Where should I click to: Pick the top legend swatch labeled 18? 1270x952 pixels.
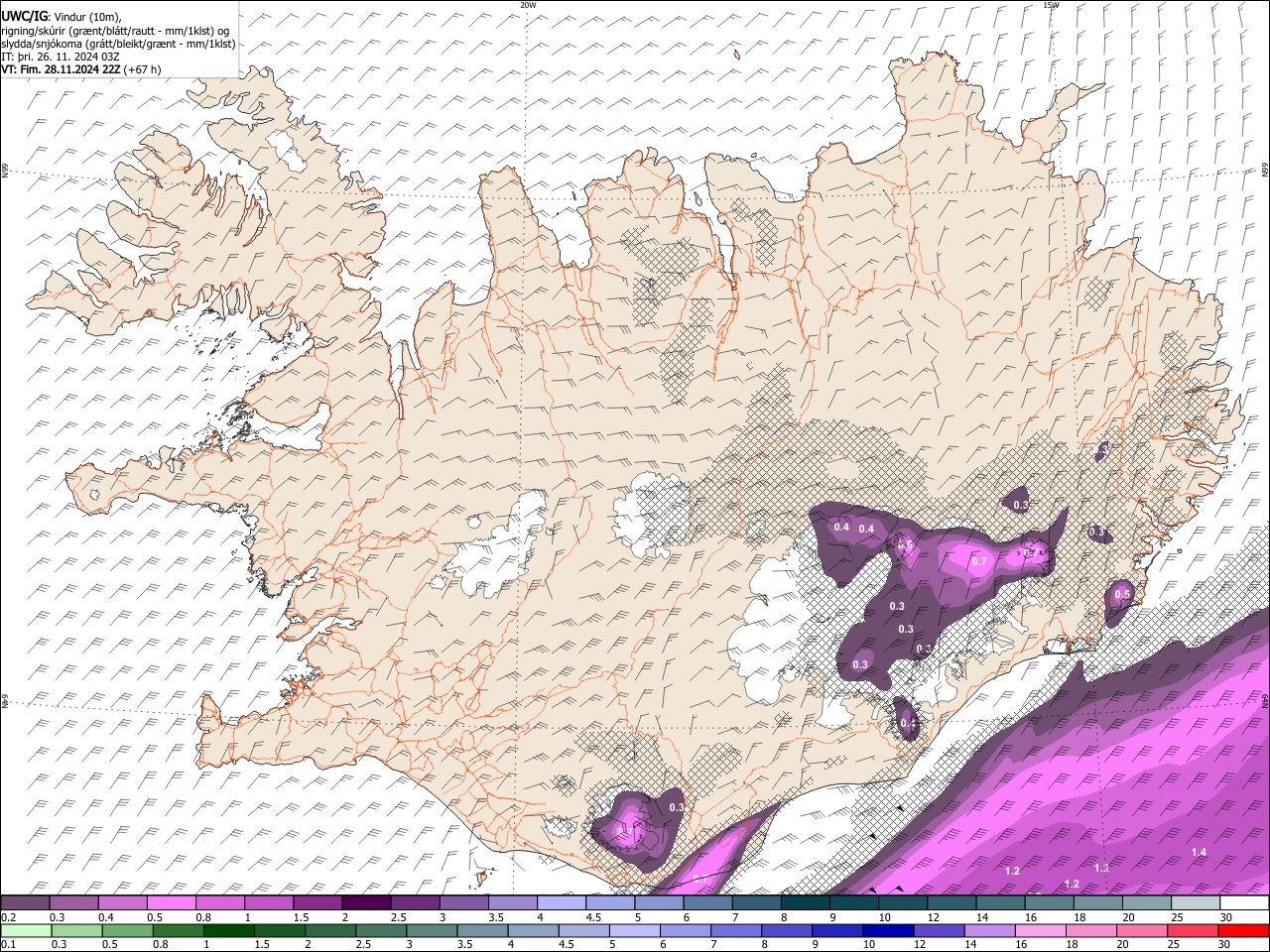(1096, 902)
